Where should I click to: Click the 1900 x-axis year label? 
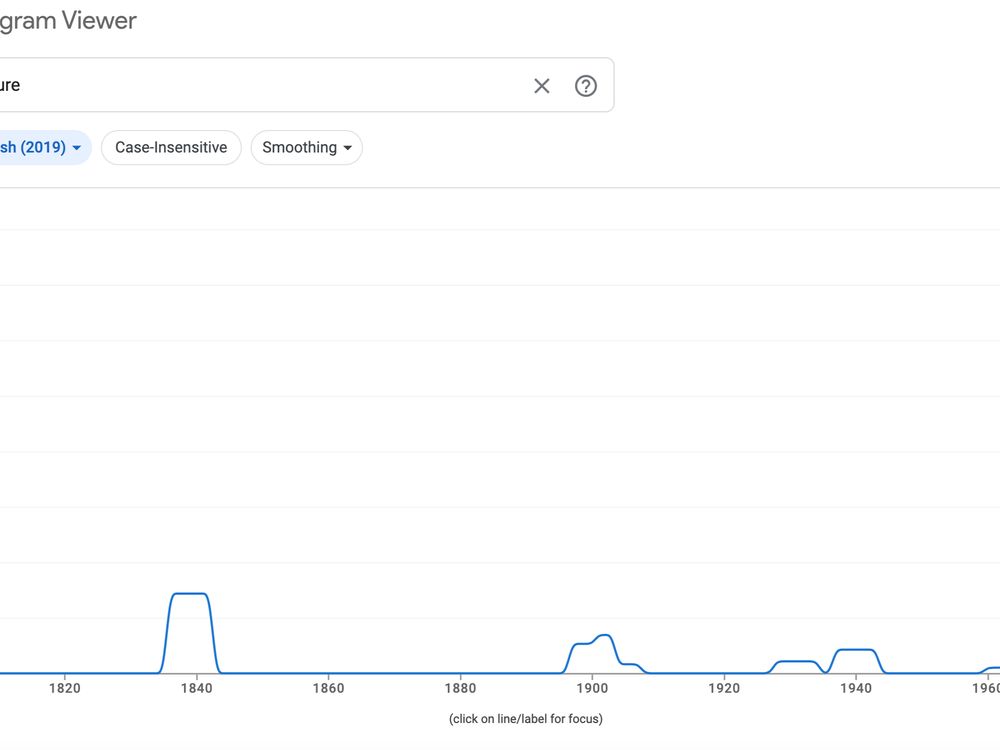point(592,688)
